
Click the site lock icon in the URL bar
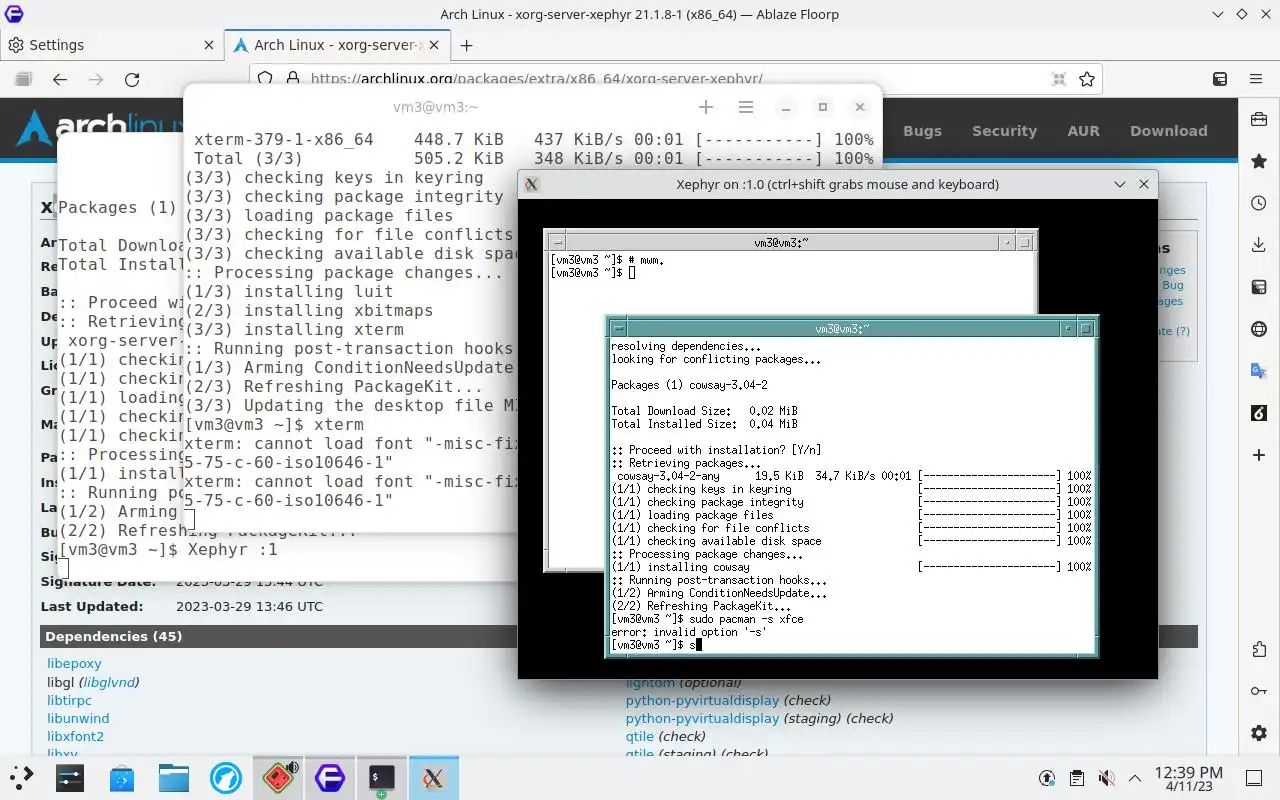[x=292, y=79]
